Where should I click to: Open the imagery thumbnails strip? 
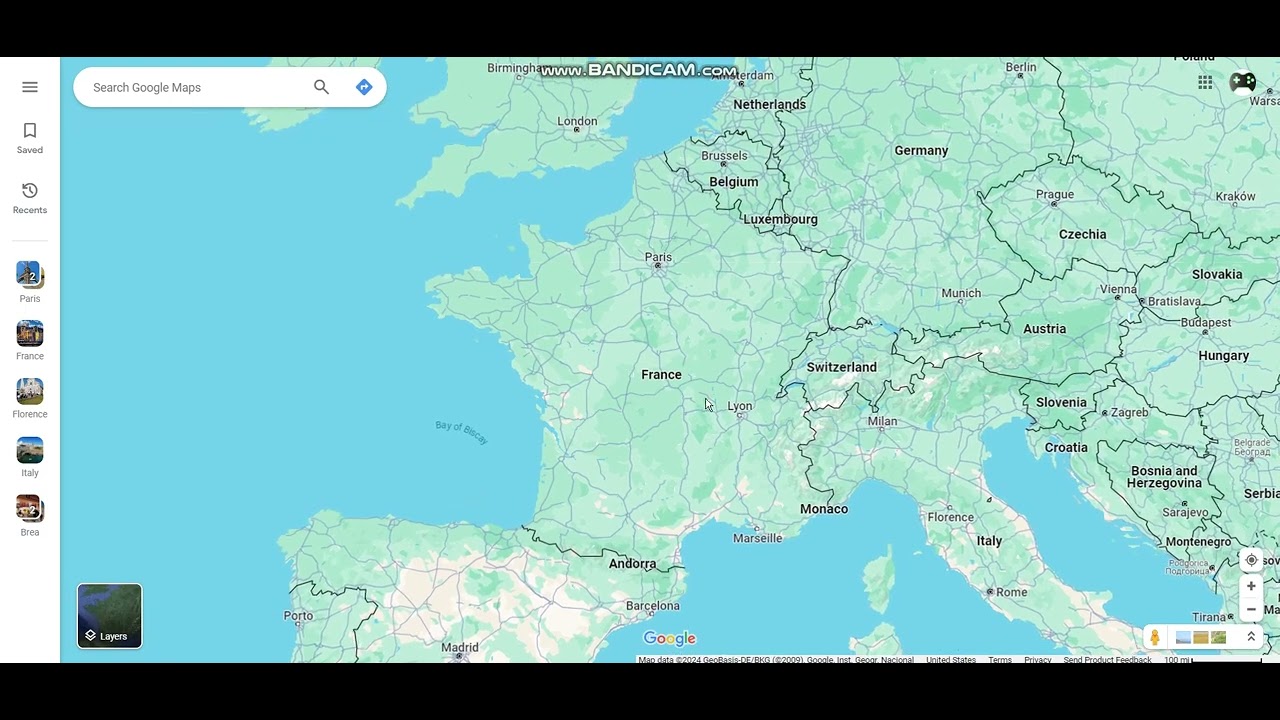[x=1201, y=637]
